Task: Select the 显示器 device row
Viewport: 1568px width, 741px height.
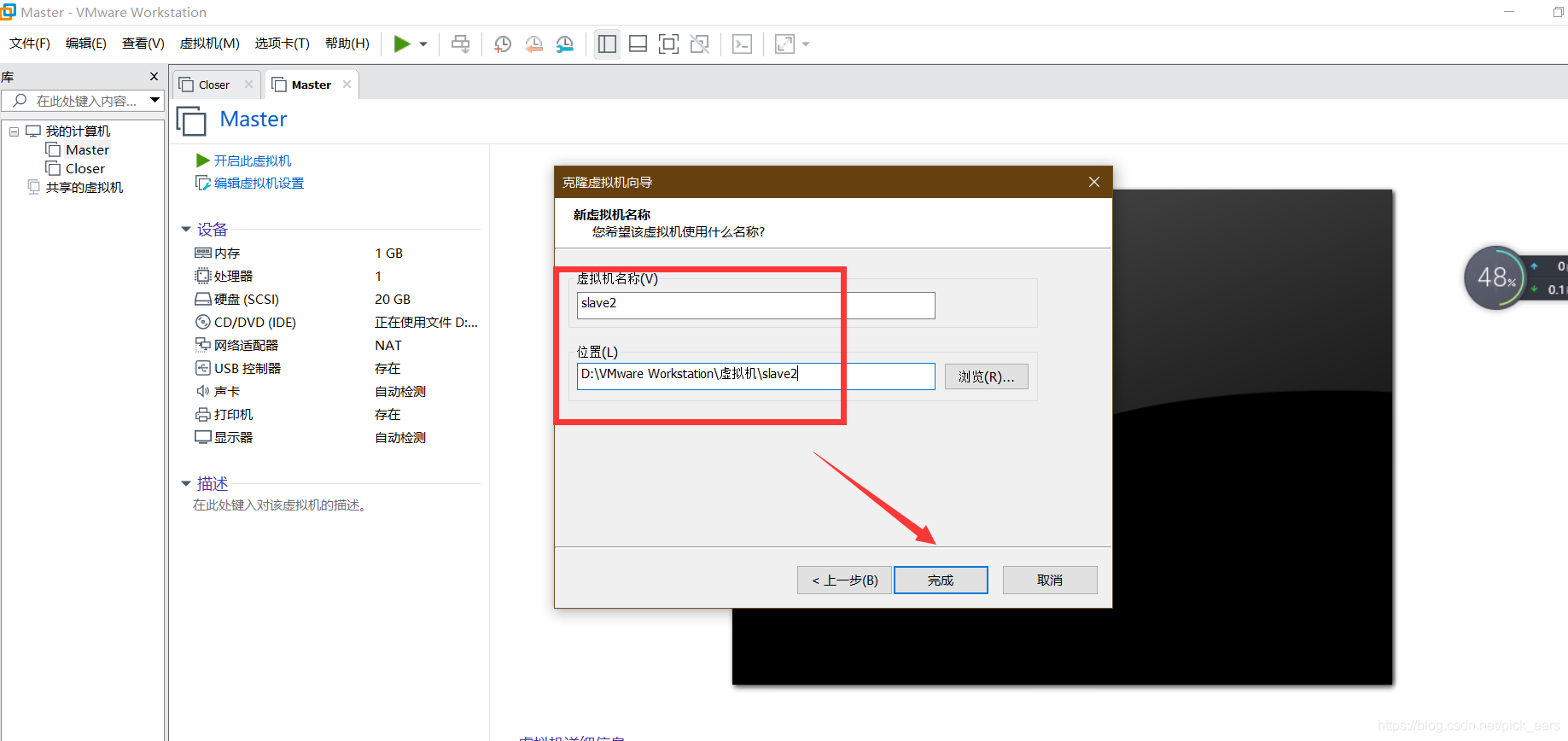Action: click(336, 438)
